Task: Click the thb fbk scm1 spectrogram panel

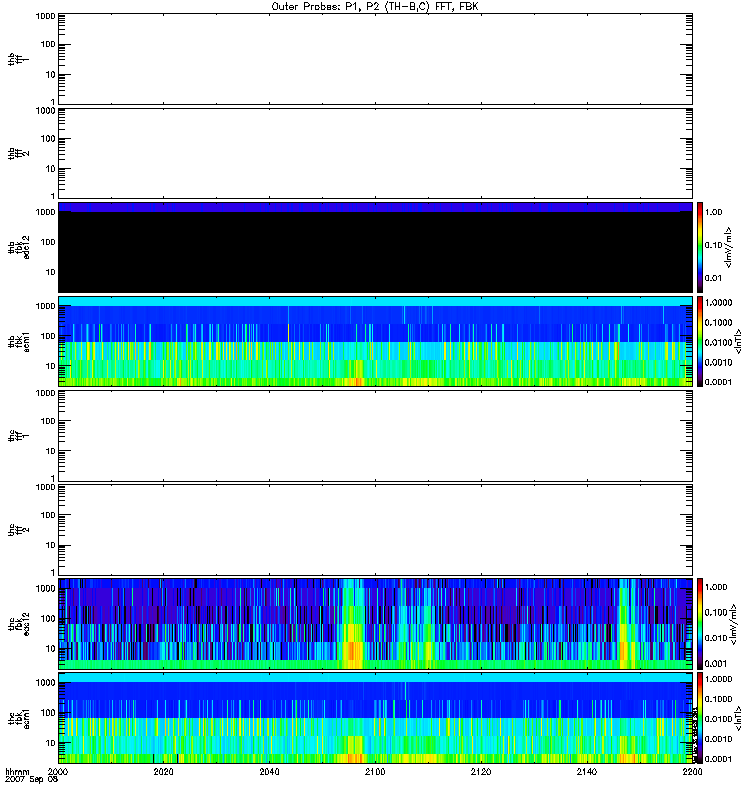Action: 376,342
